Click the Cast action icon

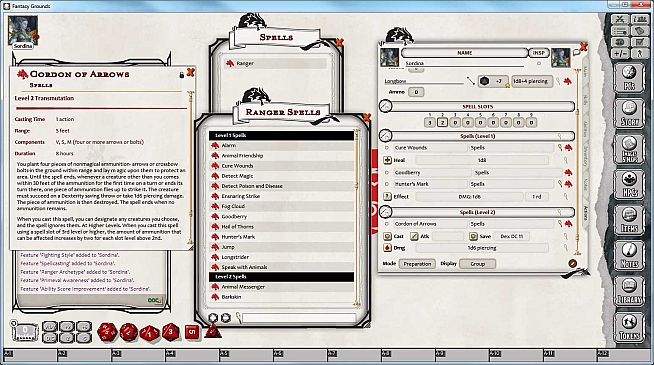(387, 236)
